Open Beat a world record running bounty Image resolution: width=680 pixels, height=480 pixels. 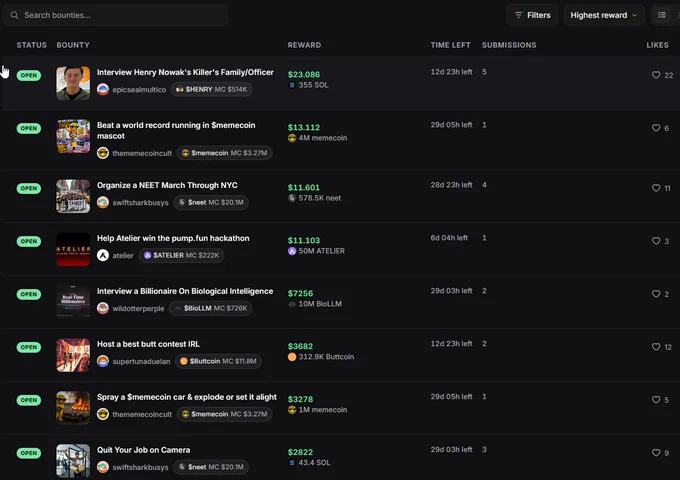(x=176, y=131)
